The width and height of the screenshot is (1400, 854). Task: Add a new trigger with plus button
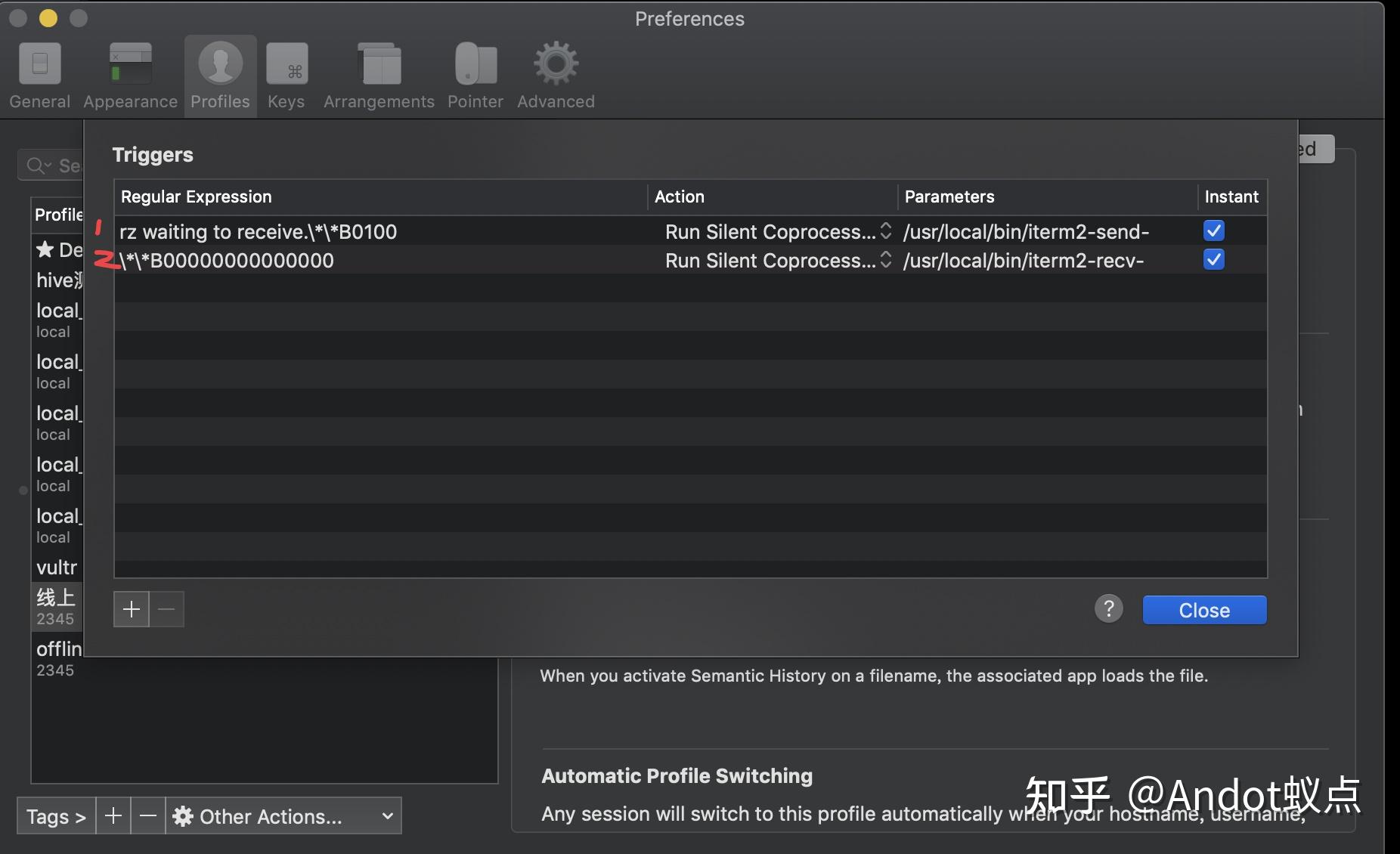(132, 609)
